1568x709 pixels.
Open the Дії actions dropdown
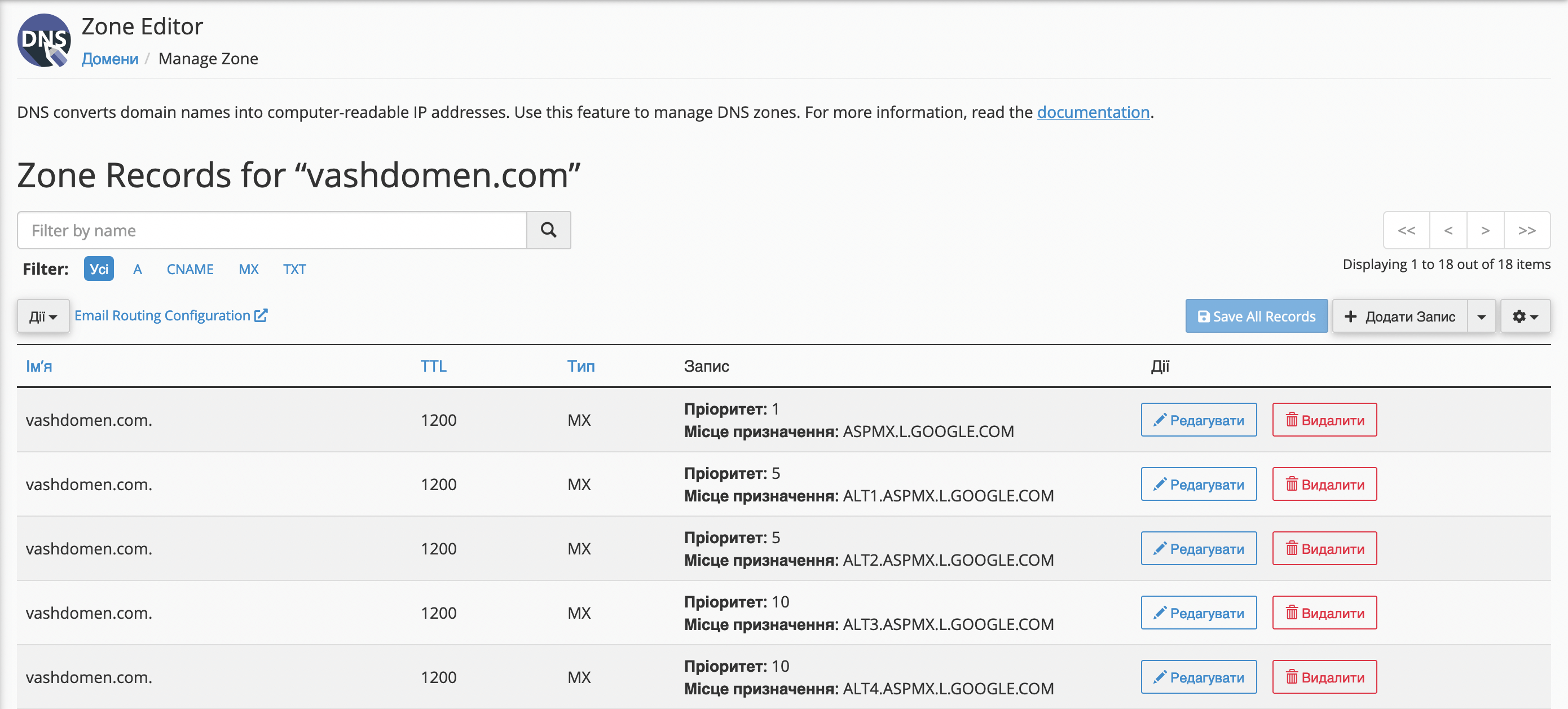(x=43, y=316)
